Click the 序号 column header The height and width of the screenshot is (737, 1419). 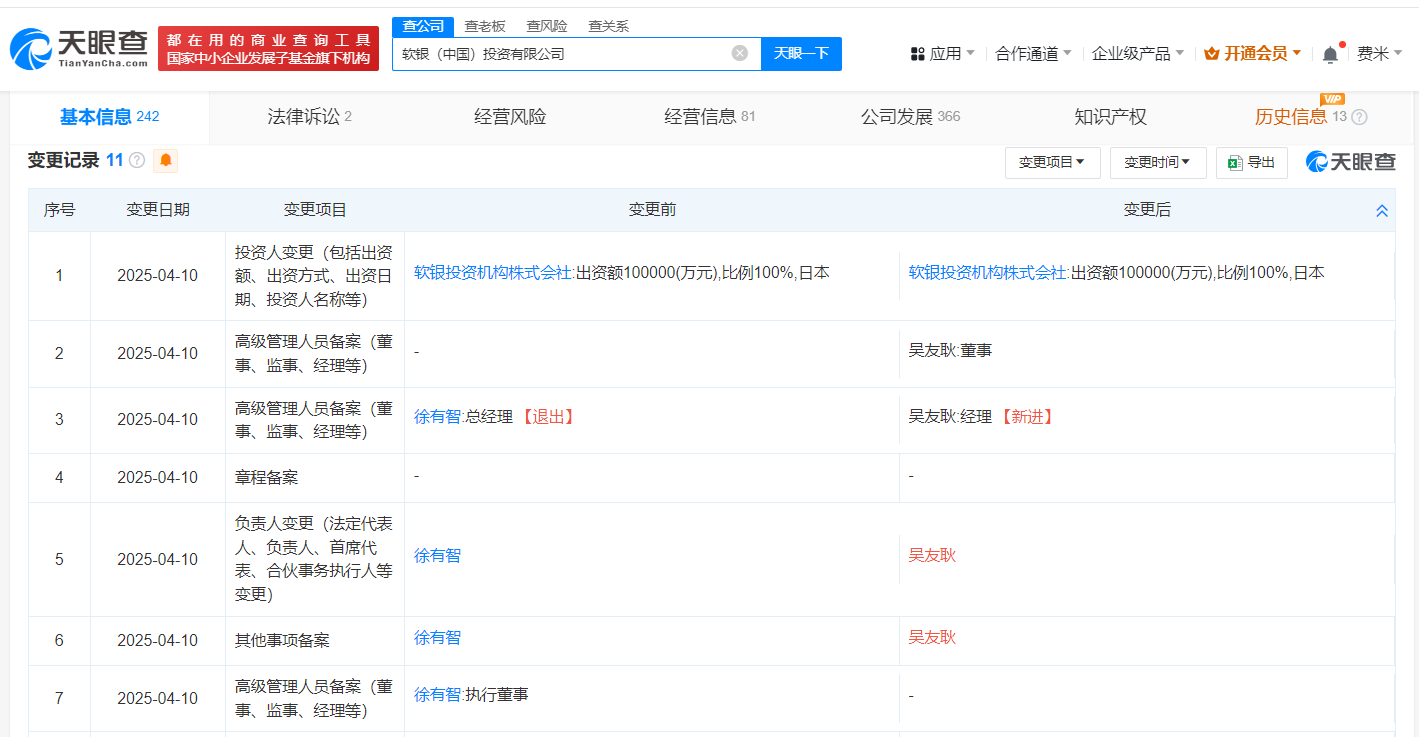[59, 210]
